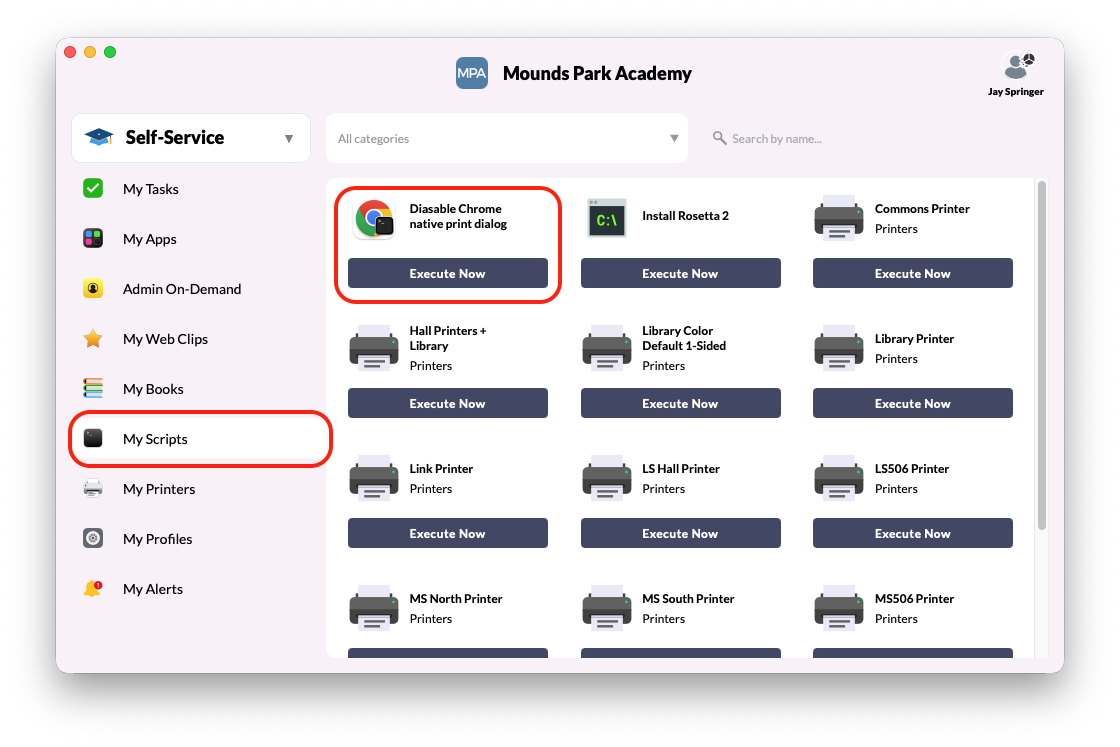Click the Library Color Default 1-Sided icon

(606, 348)
